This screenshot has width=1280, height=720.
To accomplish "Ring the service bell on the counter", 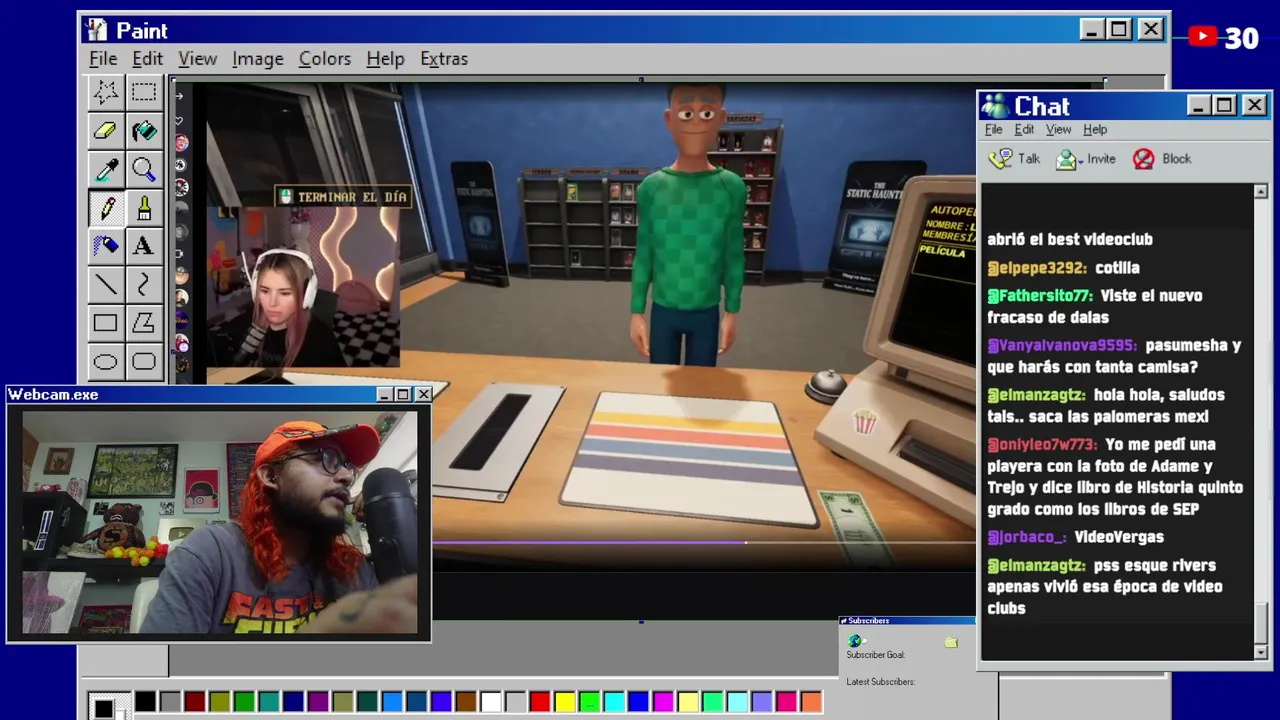I will pos(827,385).
